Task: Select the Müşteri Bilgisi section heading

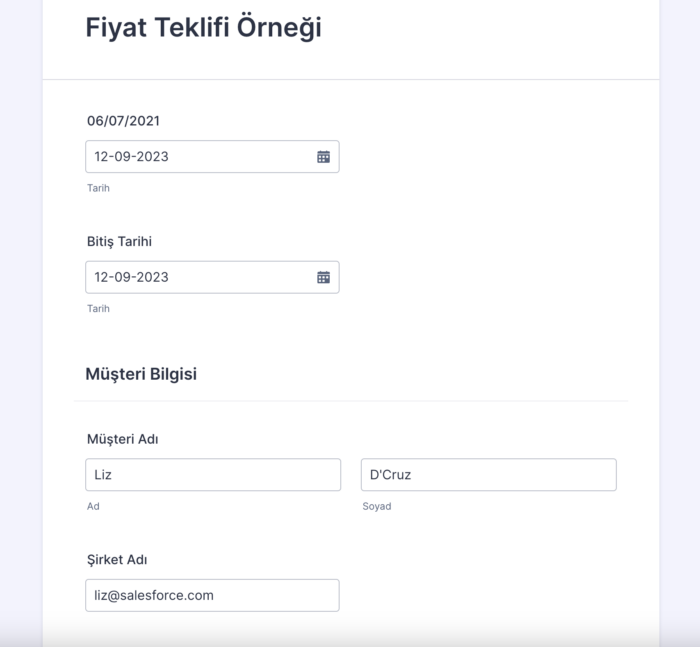Action: click(141, 374)
